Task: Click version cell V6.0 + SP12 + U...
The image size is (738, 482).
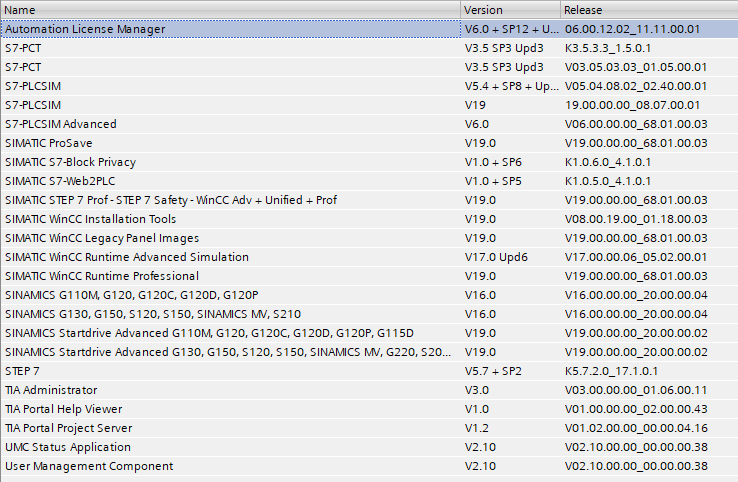Action: tap(511, 29)
